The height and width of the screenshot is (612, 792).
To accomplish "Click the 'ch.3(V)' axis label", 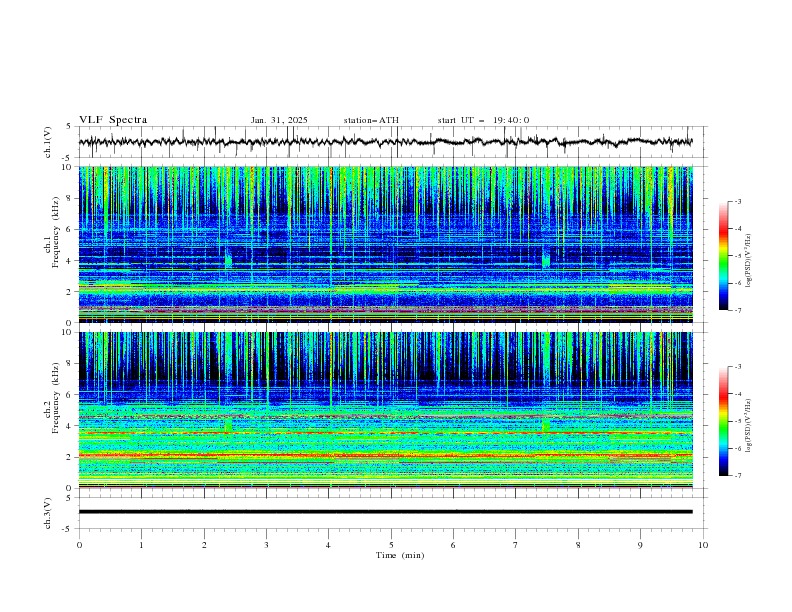I will (48, 513).
